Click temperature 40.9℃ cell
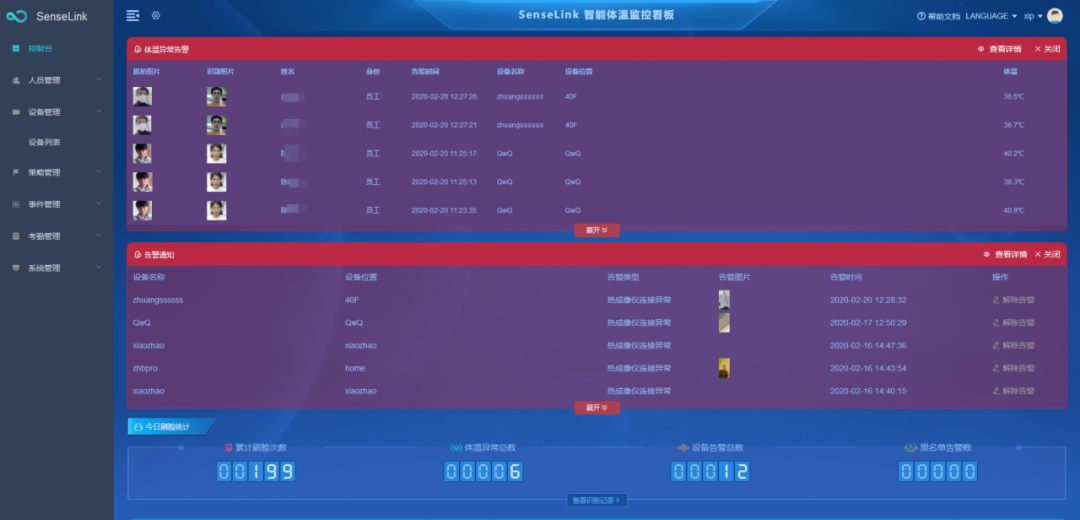 tap(1013, 210)
